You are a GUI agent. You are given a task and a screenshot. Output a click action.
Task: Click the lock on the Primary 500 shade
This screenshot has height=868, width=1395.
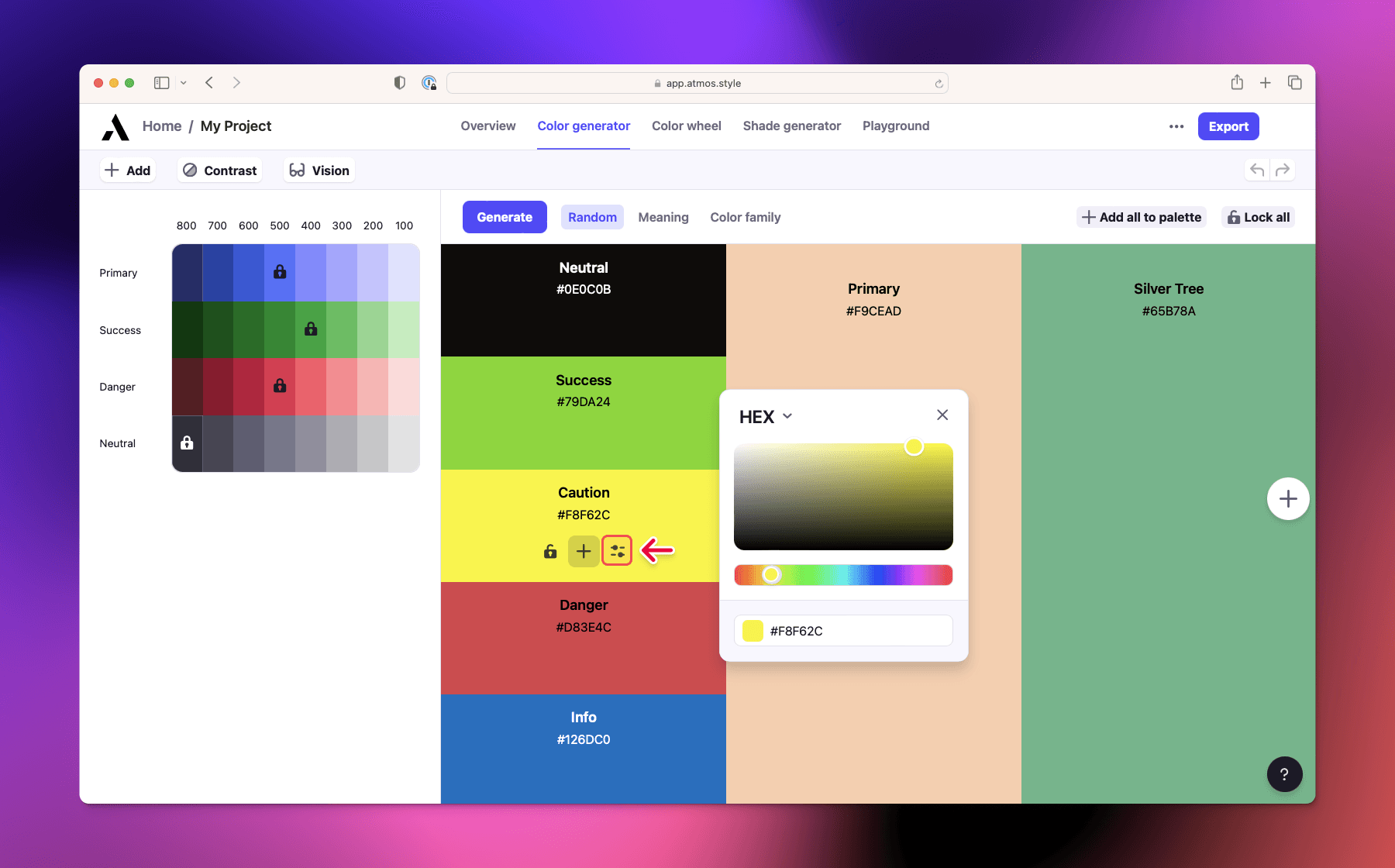[x=280, y=272]
